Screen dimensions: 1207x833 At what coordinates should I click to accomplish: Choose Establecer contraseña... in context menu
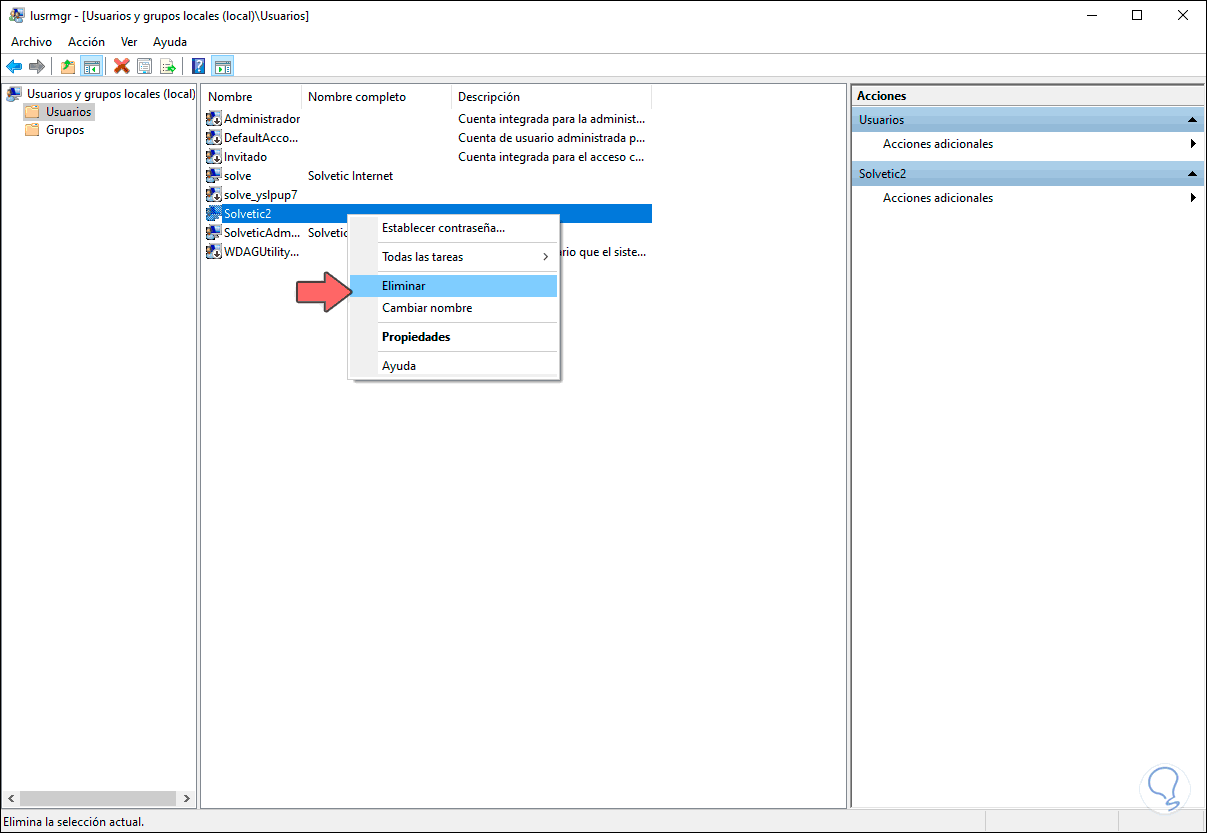pos(453,228)
